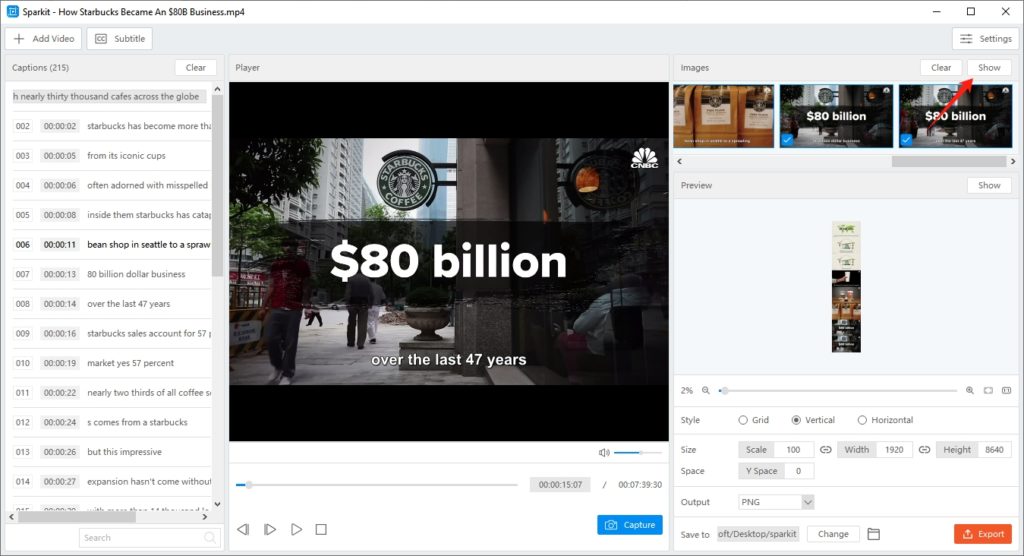Select Vertical style
Viewport: 1024px width, 556px height.
click(x=813, y=420)
